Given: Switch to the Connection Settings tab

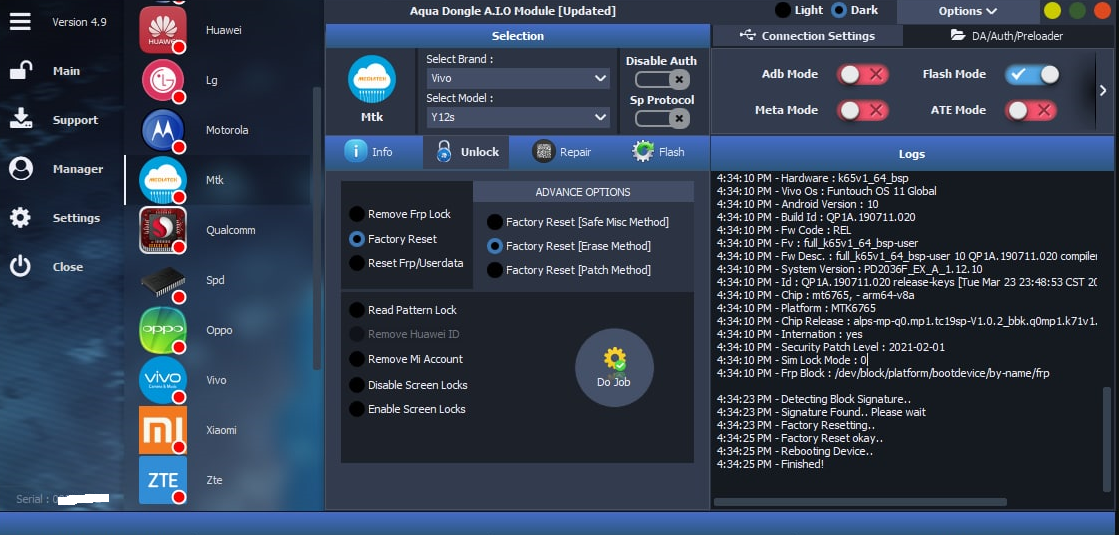Looking at the screenshot, I should [x=807, y=36].
